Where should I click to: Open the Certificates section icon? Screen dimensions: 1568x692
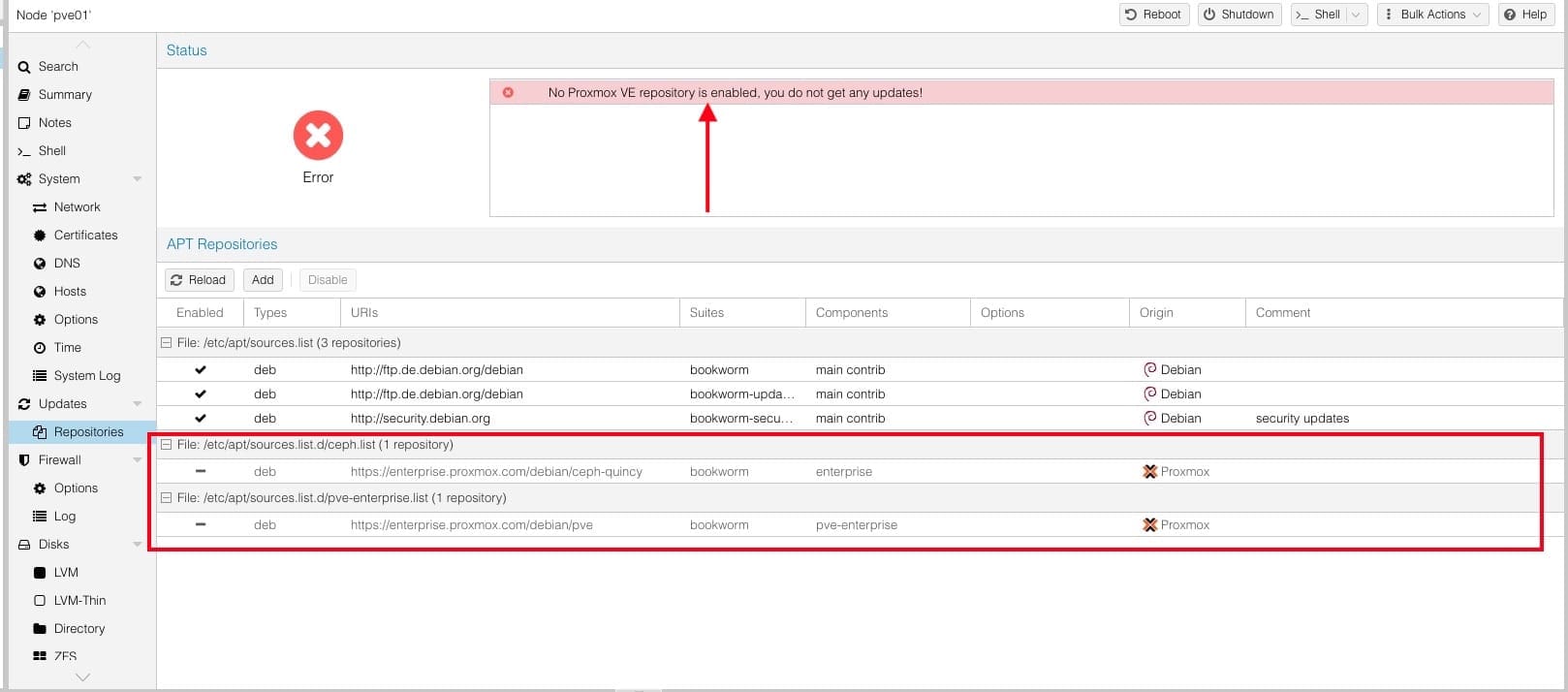40,236
